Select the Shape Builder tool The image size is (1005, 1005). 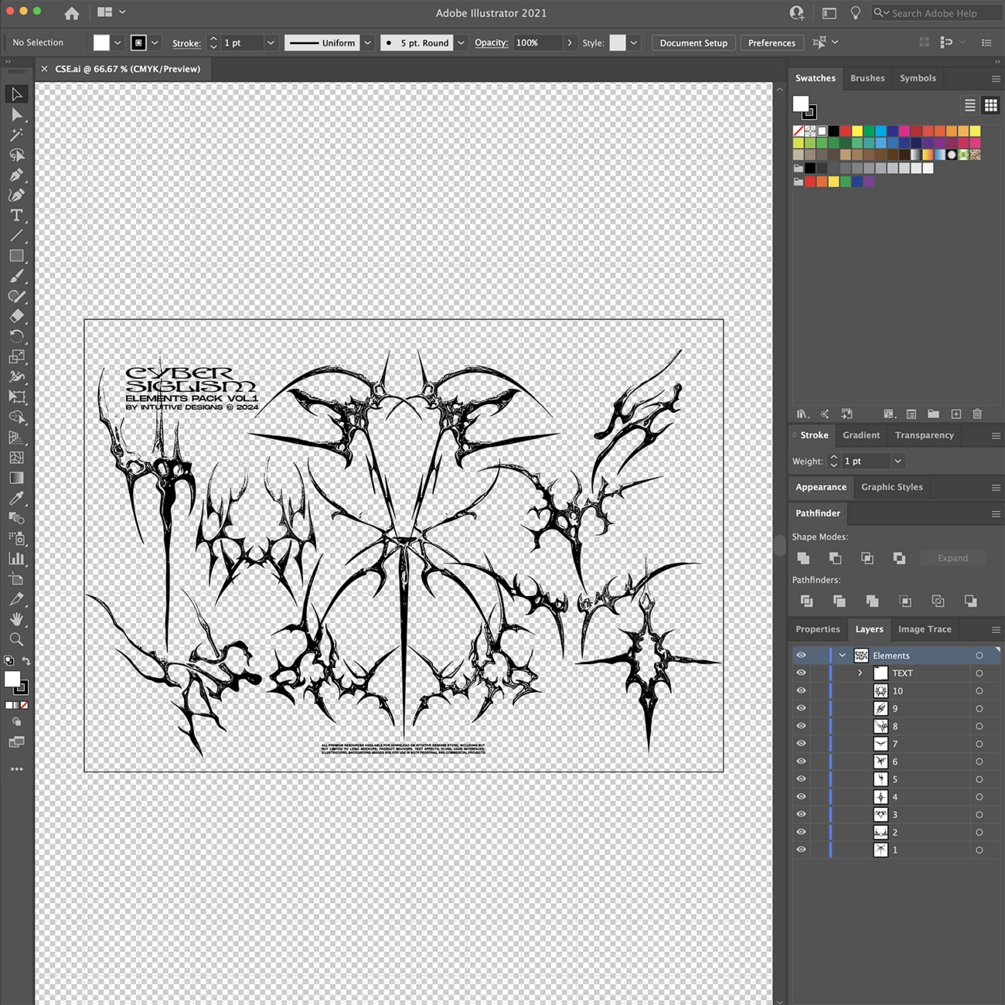tap(17, 417)
